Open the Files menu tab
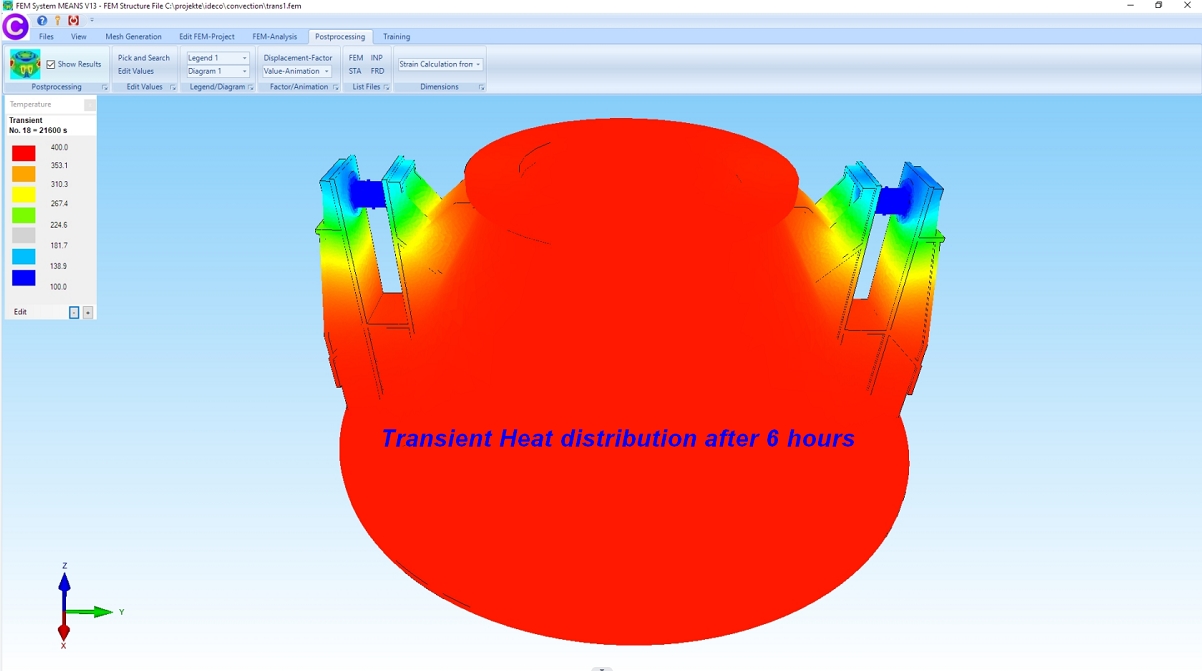This screenshot has height=671, width=1202. (46, 37)
